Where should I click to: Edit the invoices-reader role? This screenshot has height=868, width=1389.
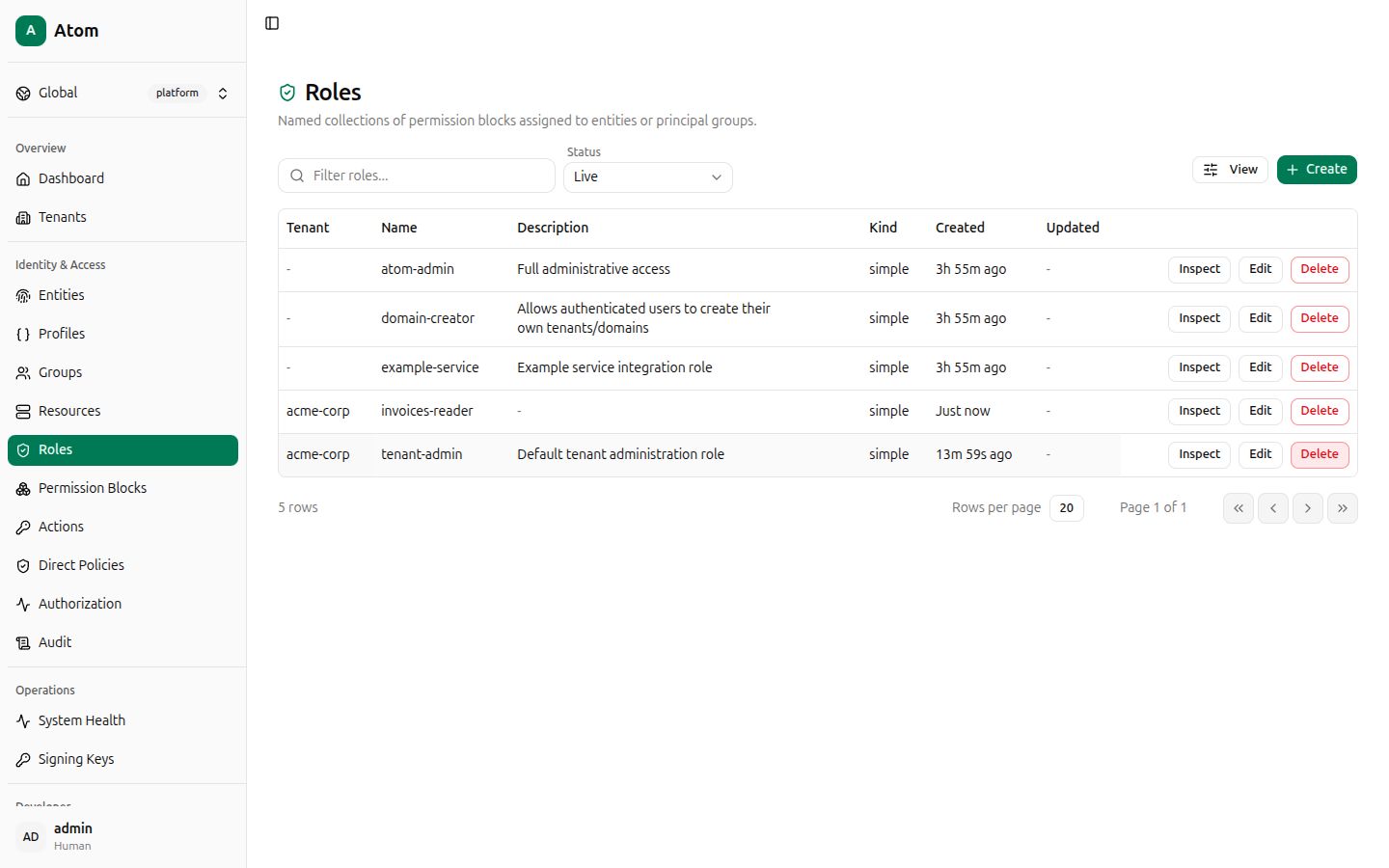coord(1260,412)
